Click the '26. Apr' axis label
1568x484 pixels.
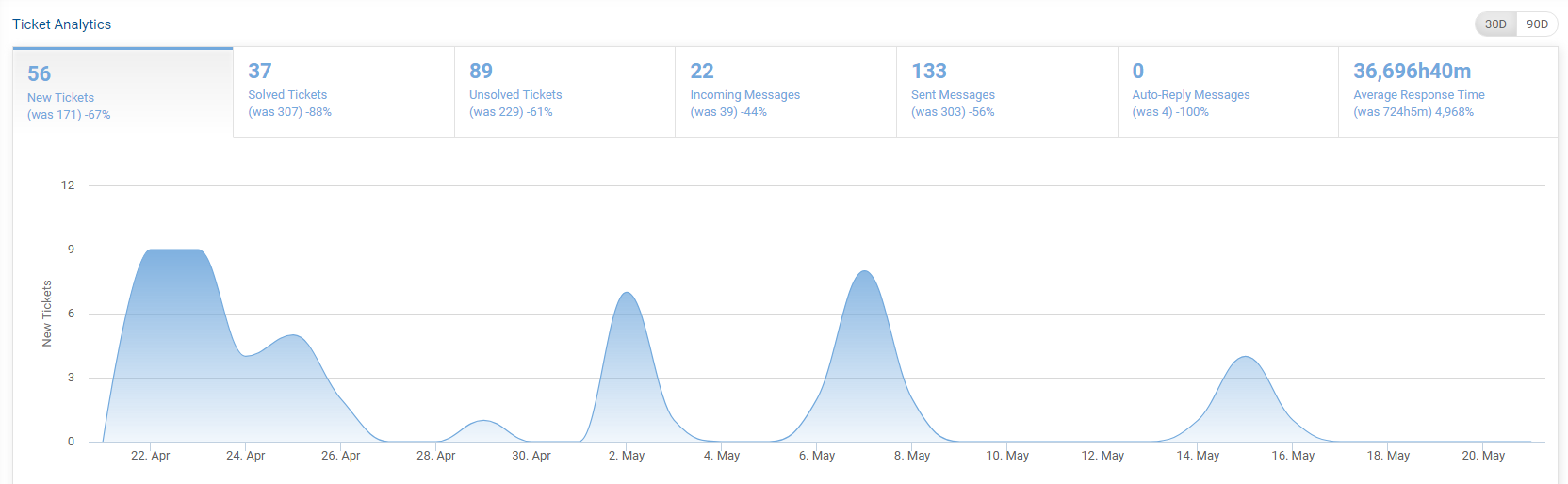point(341,456)
